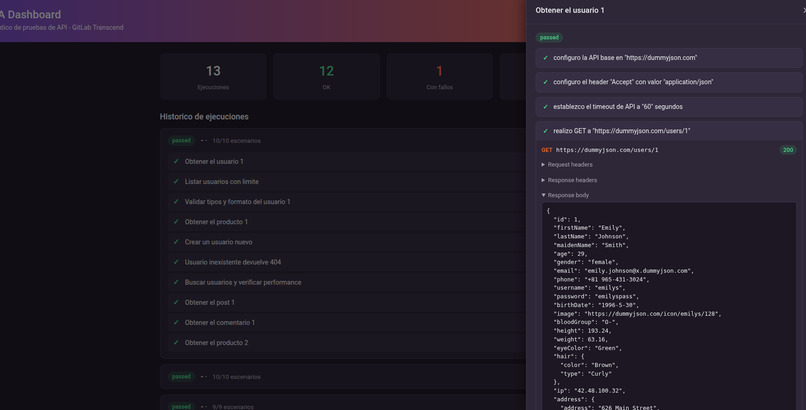Screen dimensions: 806x410
Task: Click the passed badge in the detail panel
Action: 549,38
